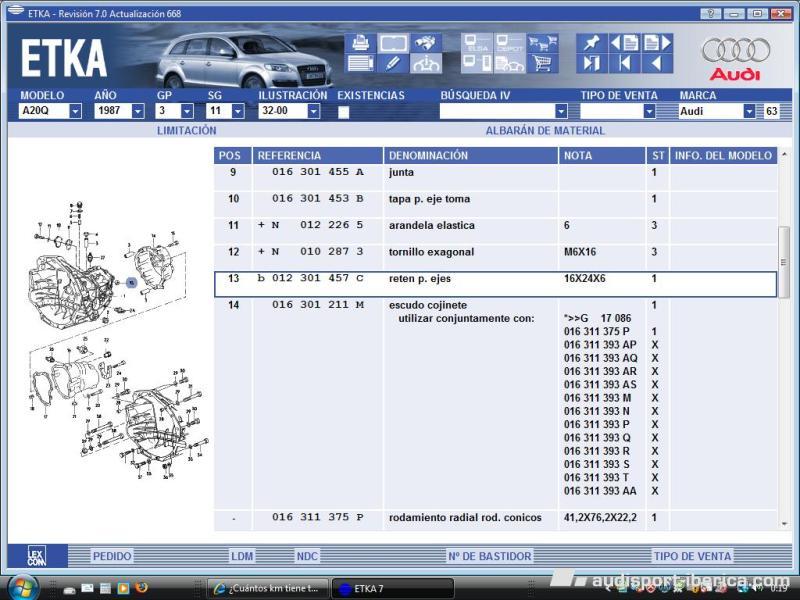Click the REFERENCIA column header
This screenshot has height=600, width=800.
317,156
